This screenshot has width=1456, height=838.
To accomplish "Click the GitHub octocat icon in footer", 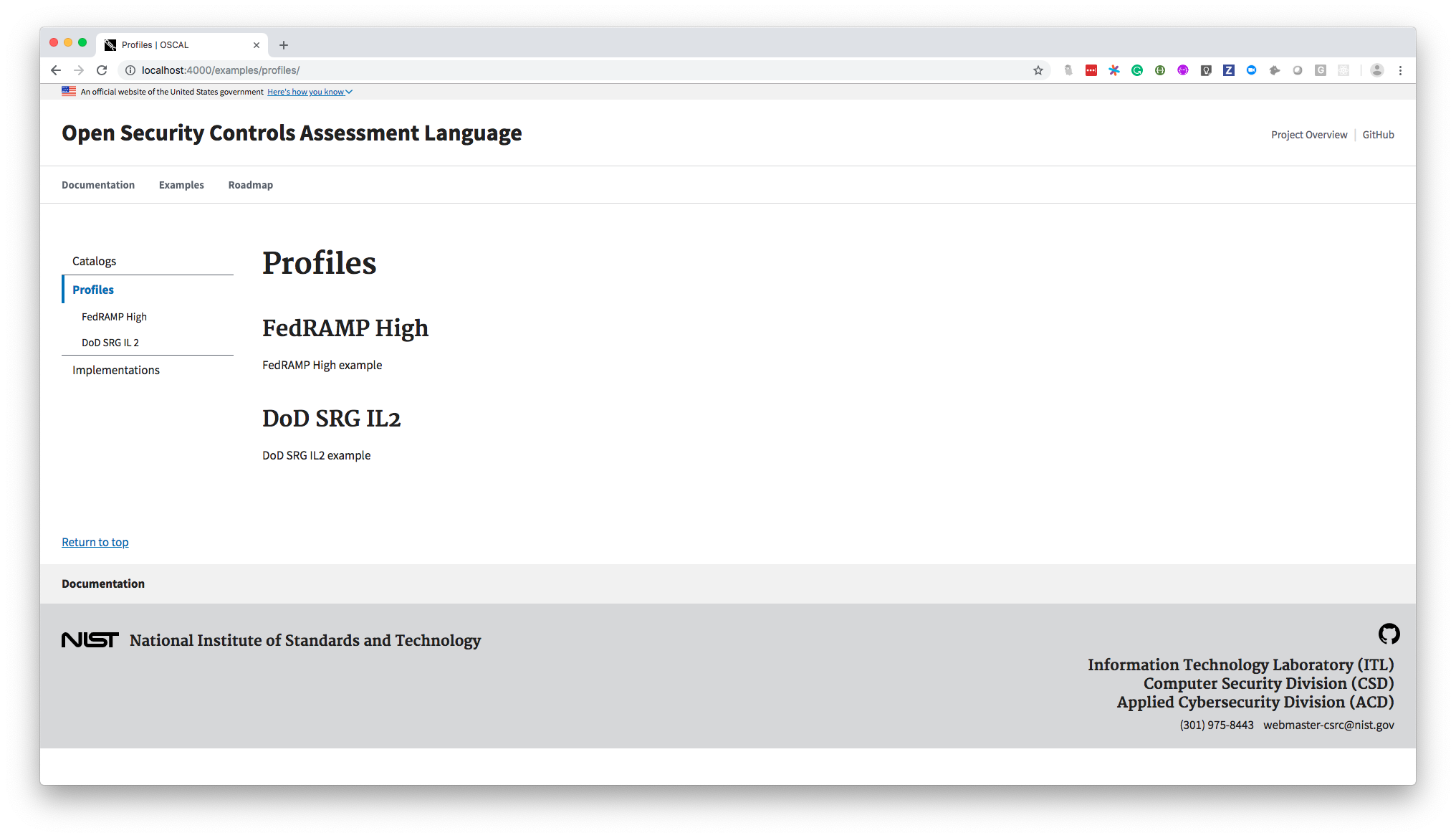I will 1389,634.
